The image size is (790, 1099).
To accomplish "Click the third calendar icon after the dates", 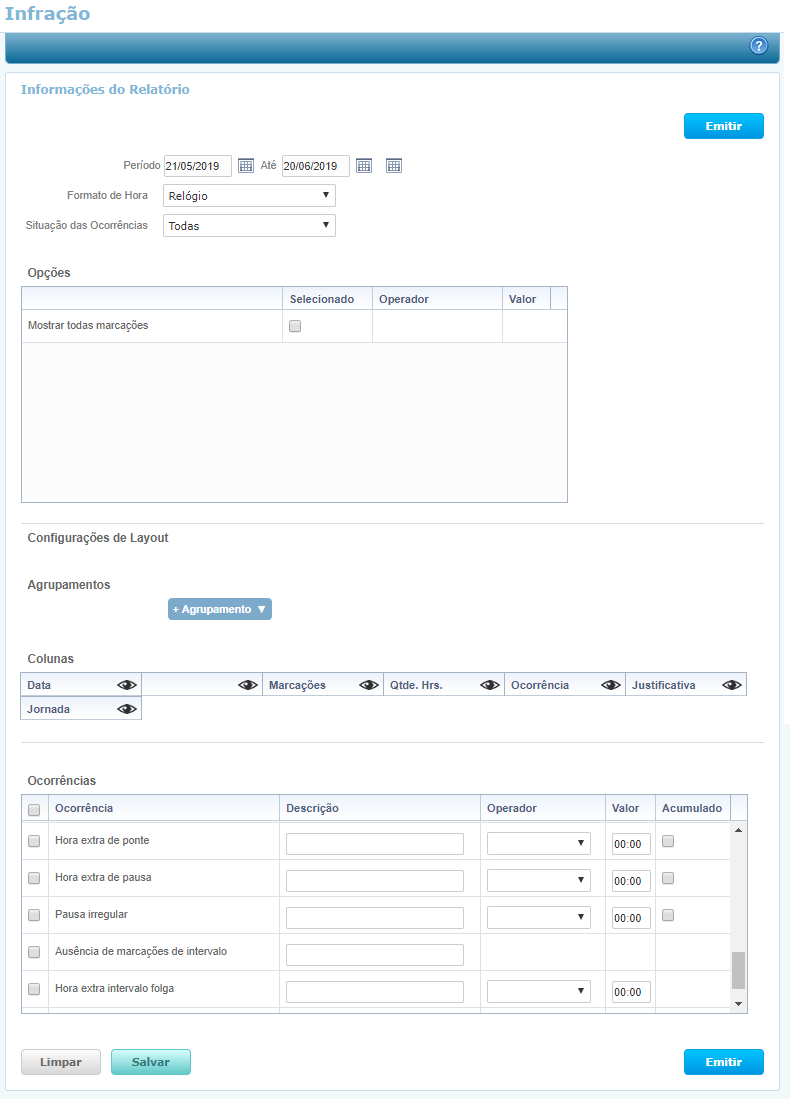I will [x=394, y=166].
